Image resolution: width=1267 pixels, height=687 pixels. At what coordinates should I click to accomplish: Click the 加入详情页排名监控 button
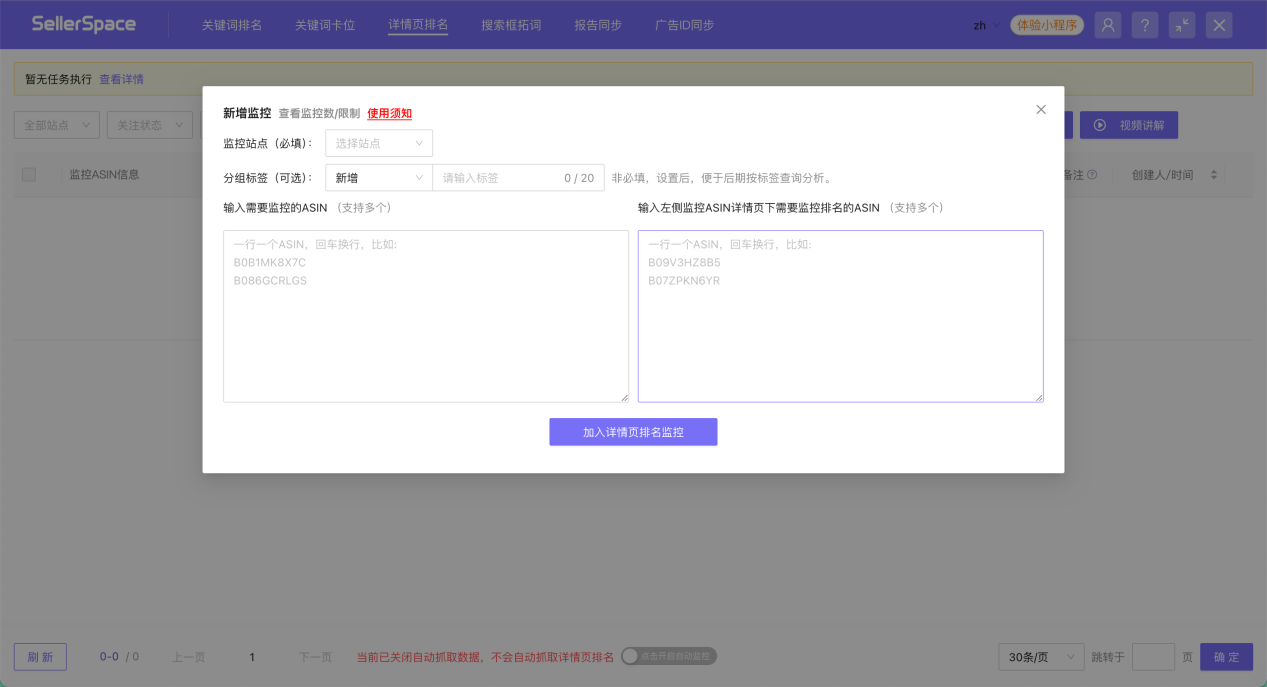[633, 431]
